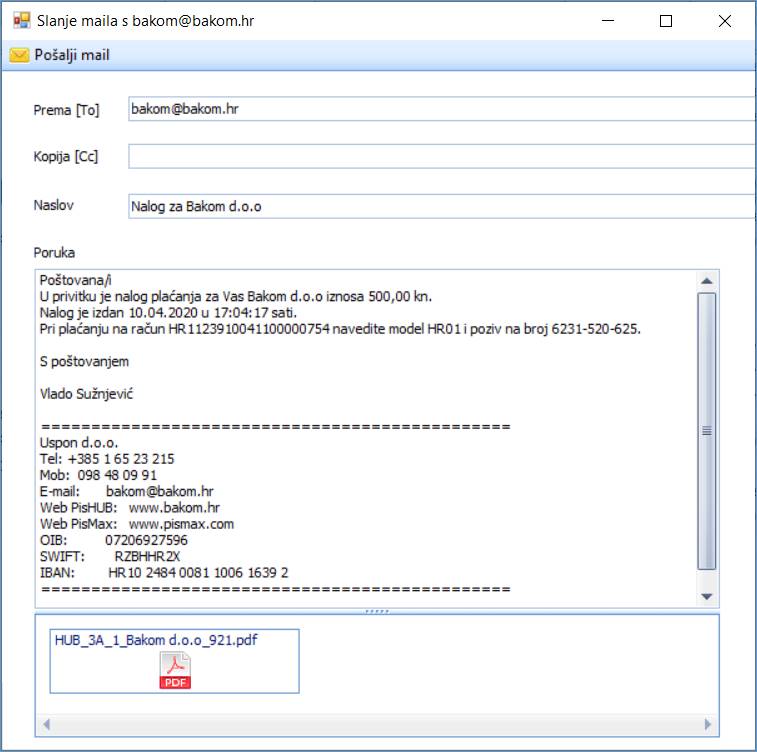Focus the Naslov subject field
The image size is (757, 752).
click(x=442, y=206)
